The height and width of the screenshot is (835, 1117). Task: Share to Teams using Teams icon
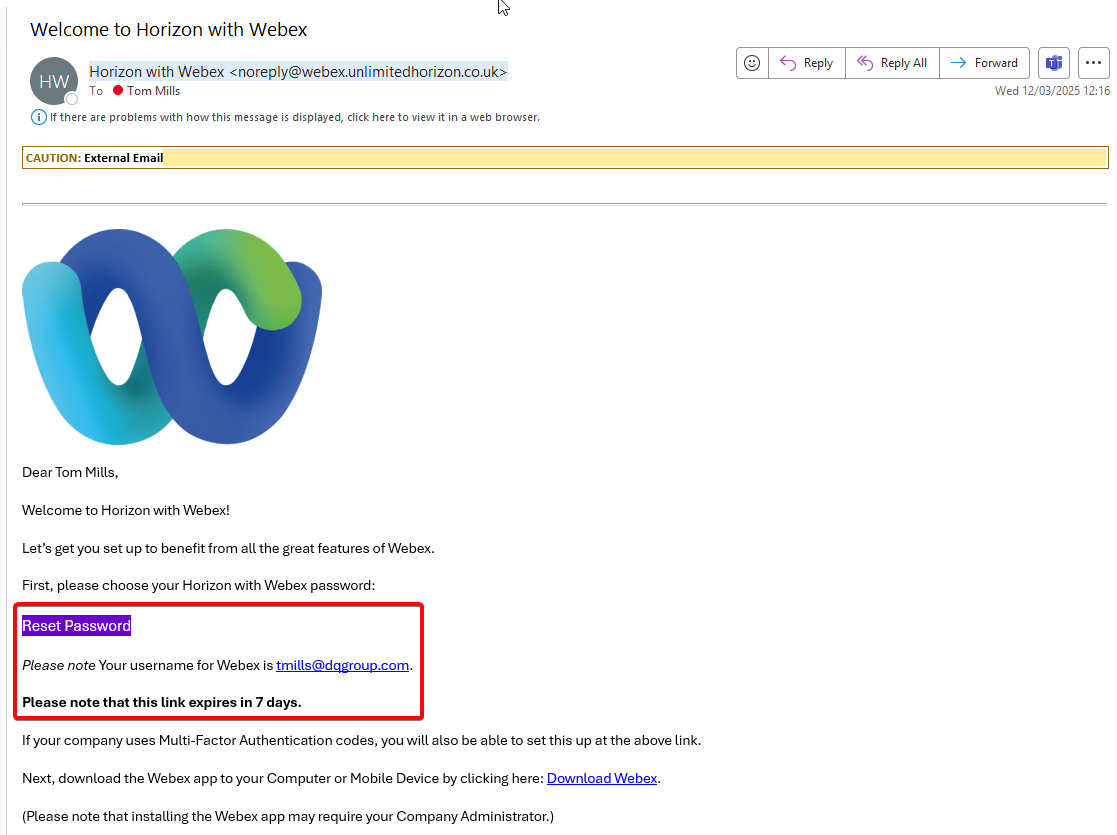coord(1054,63)
